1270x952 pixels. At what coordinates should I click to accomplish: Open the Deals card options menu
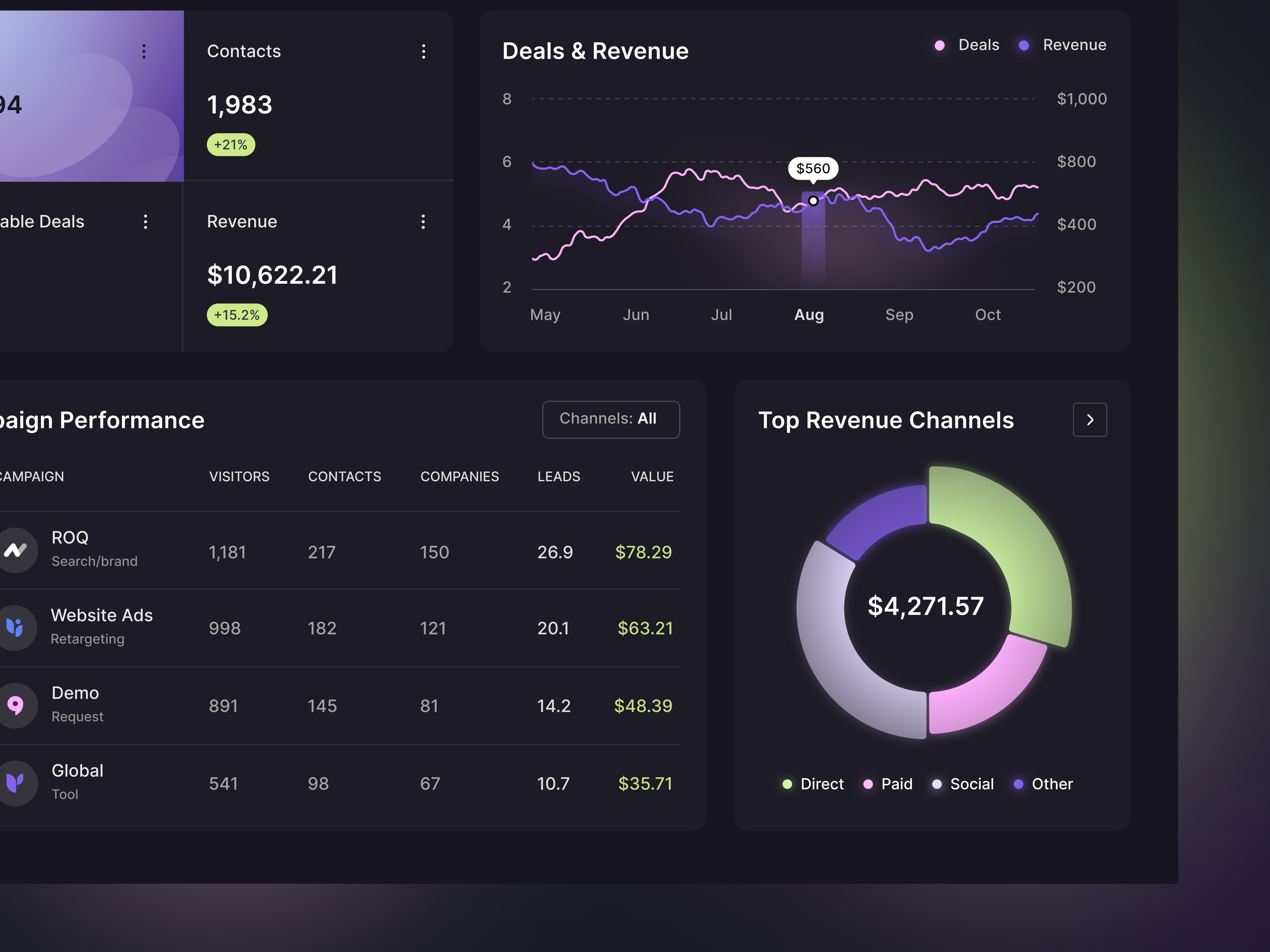[x=145, y=222]
